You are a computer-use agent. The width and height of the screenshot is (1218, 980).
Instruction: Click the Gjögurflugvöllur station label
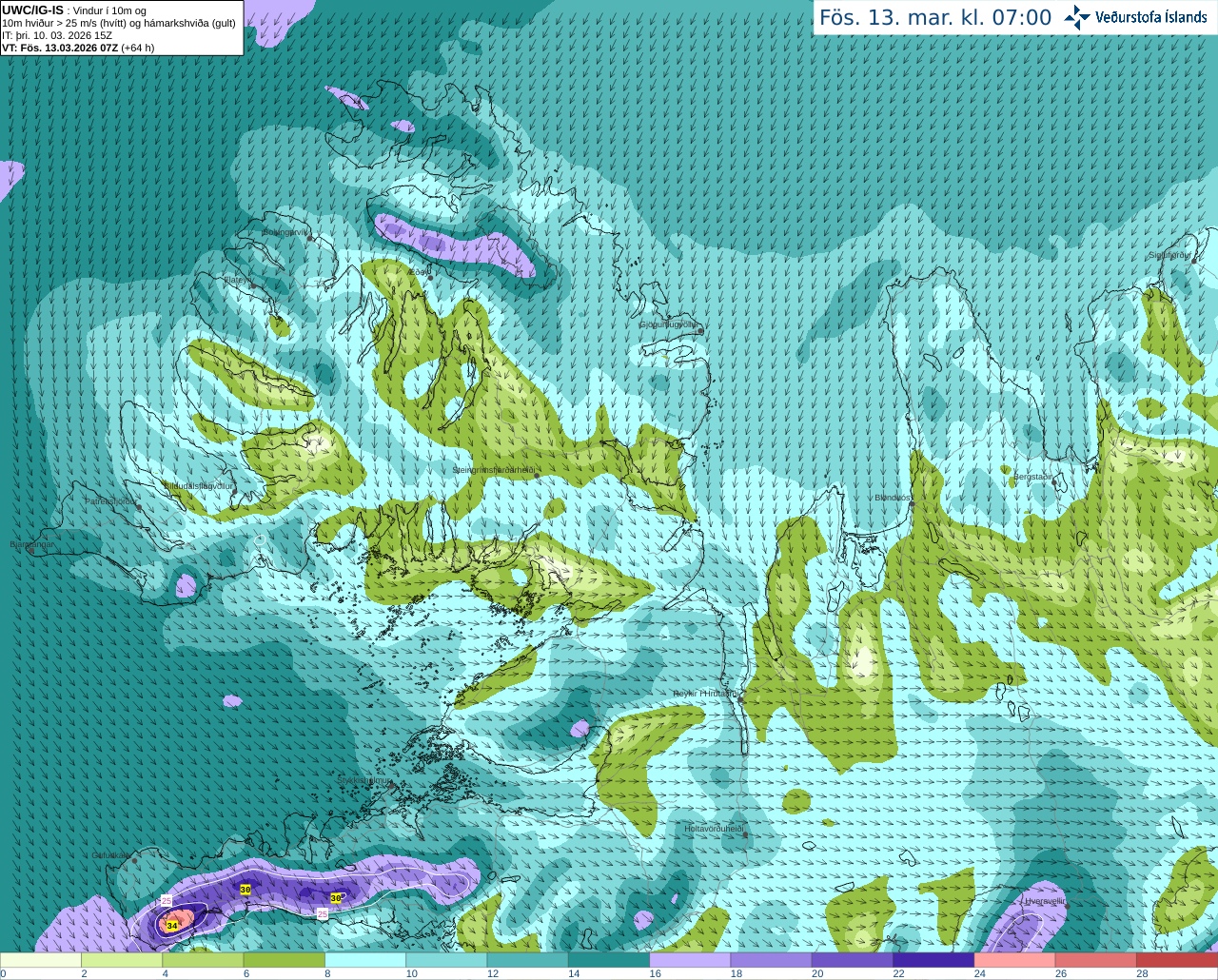pos(669,324)
